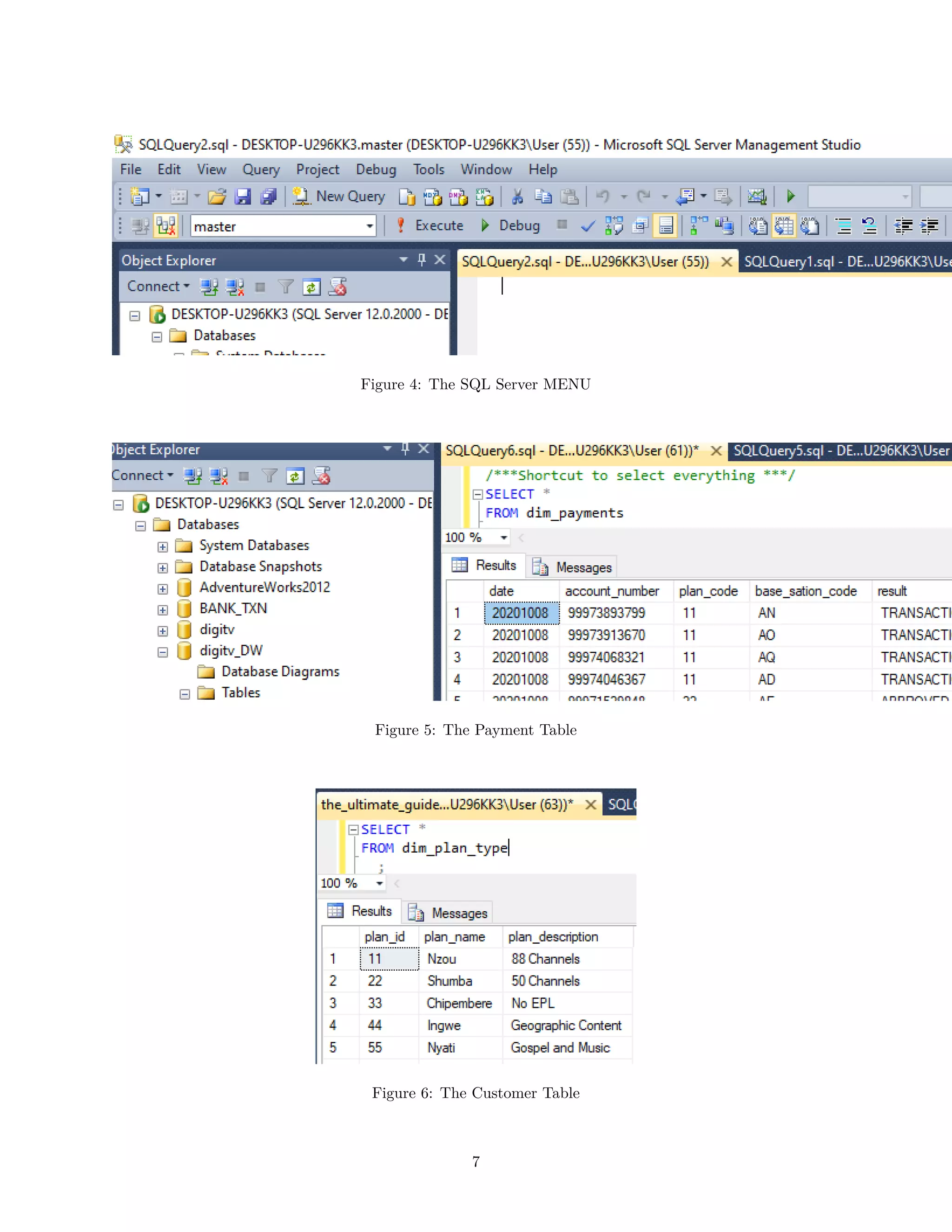Expand the AdventureWorks2012 database node
The height and width of the screenshot is (1232, 952).
tap(162, 589)
